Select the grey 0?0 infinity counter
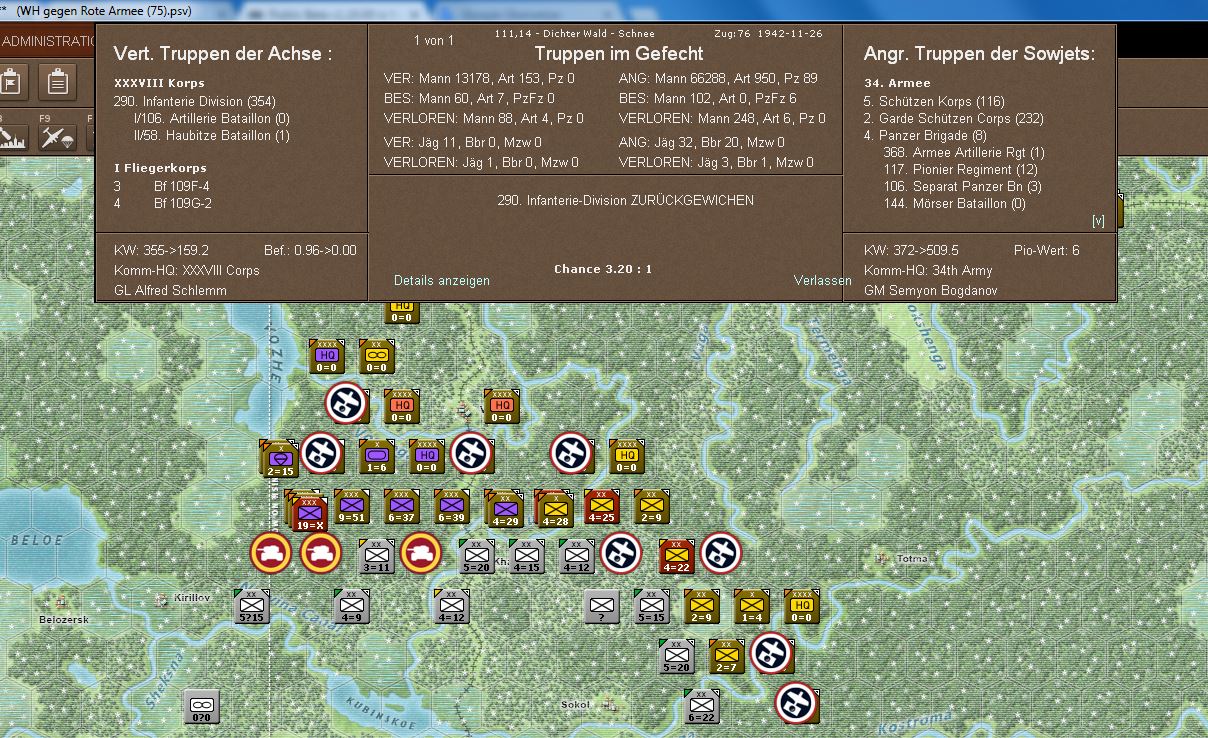This screenshot has height=738, width=1208. 202,706
